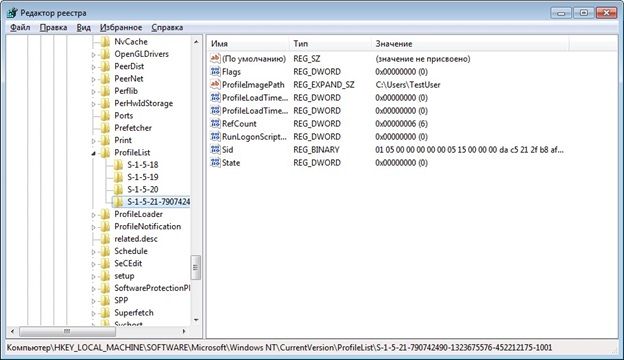Image resolution: width=624 pixels, height=360 pixels.
Task: Click the ProfileLoader folder icon
Action: coord(105,214)
